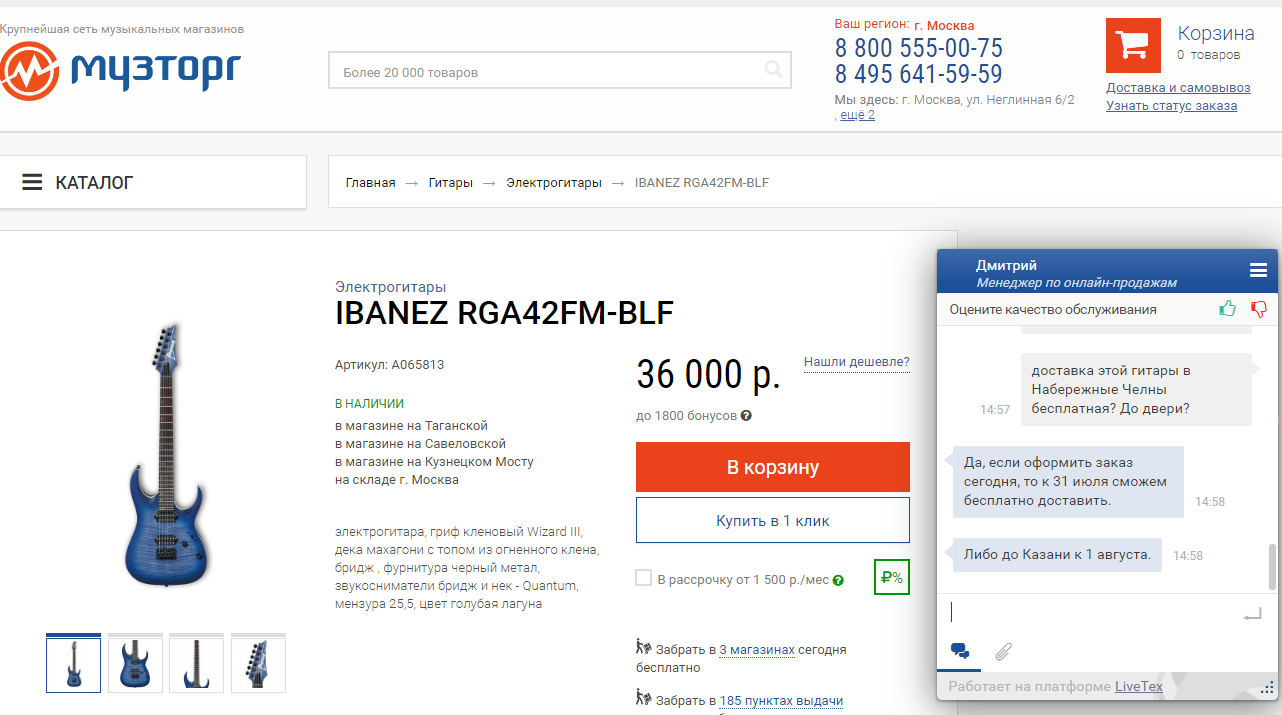
Task: Click into the chat message input
Action: point(1090,613)
